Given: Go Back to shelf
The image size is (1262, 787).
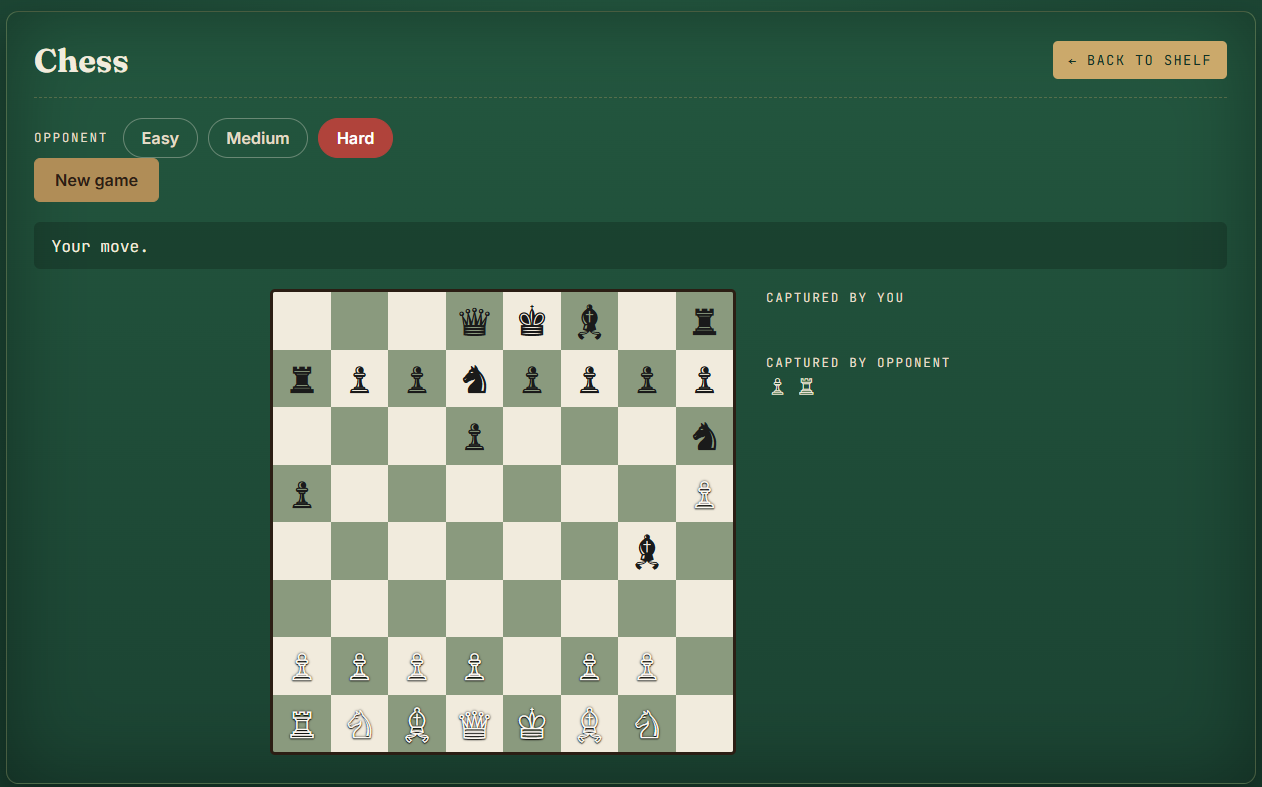Looking at the screenshot, I should [1140, 60].
